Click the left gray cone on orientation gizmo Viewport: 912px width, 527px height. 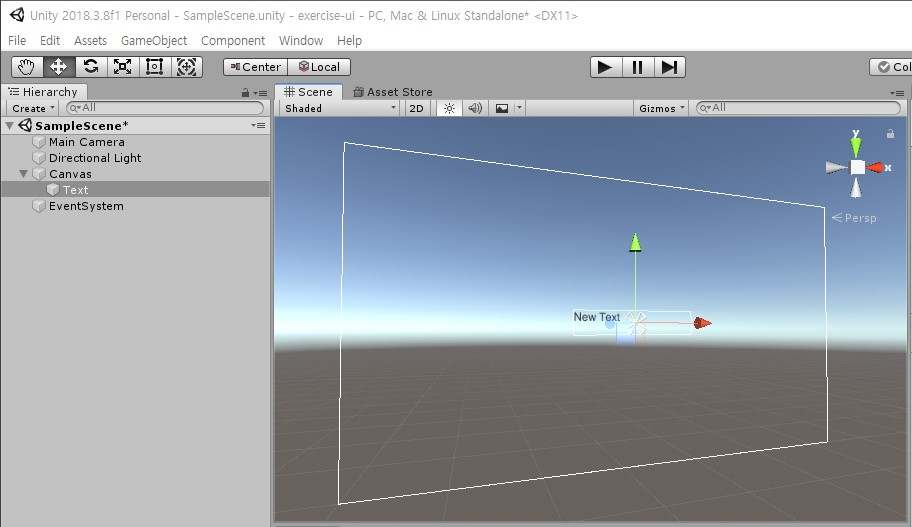coord(837,168)
